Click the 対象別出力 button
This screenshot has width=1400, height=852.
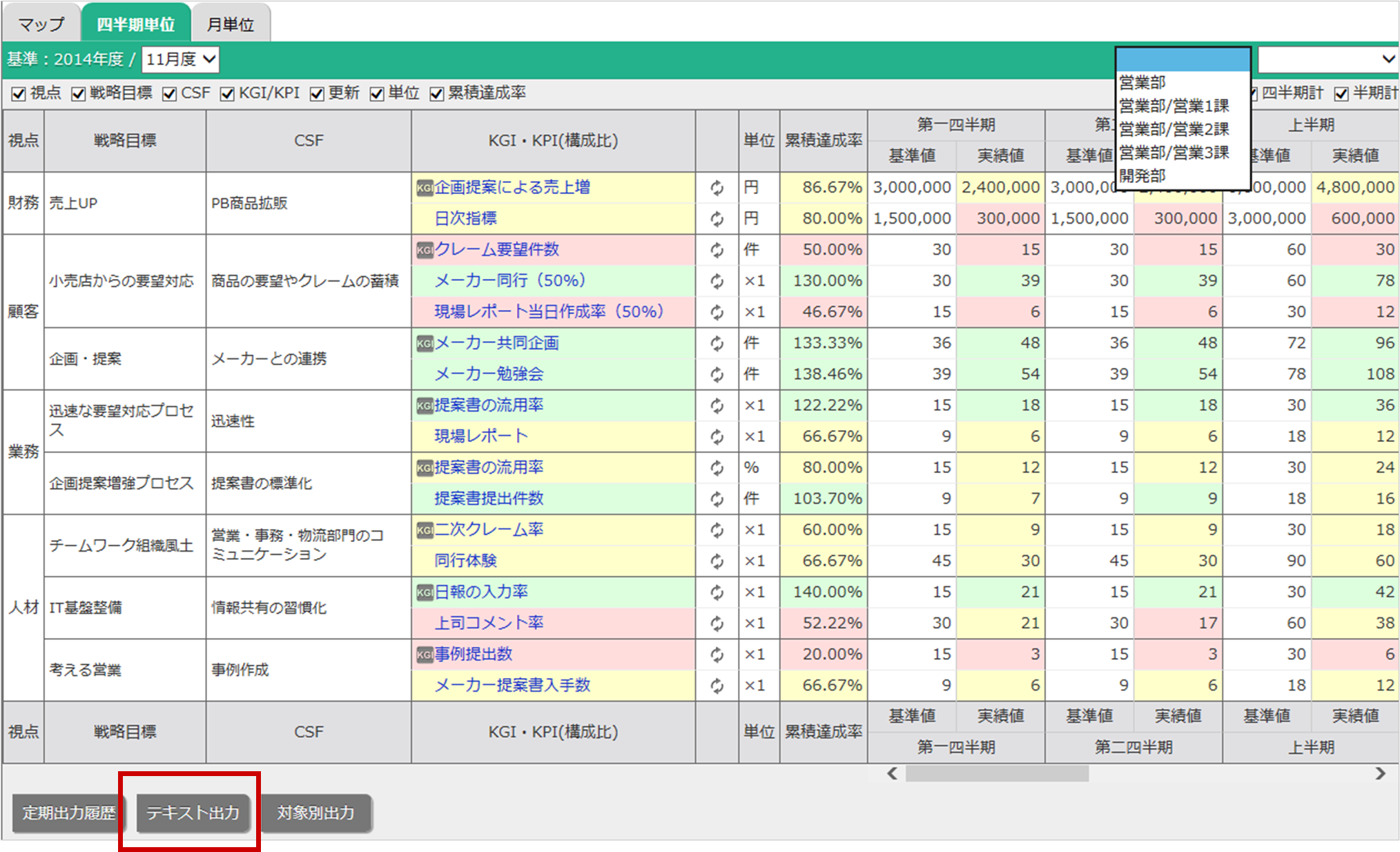pos(315,813)
